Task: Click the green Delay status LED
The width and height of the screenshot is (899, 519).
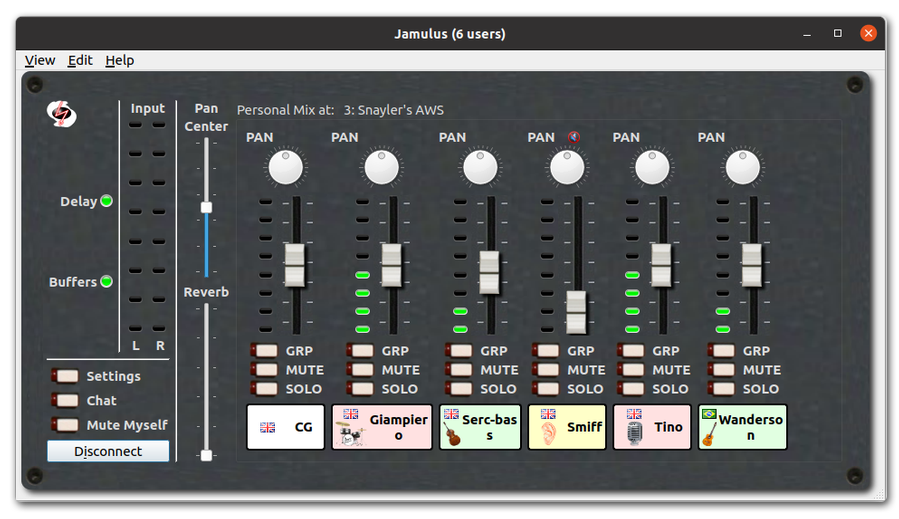Action: pos(107,201)
